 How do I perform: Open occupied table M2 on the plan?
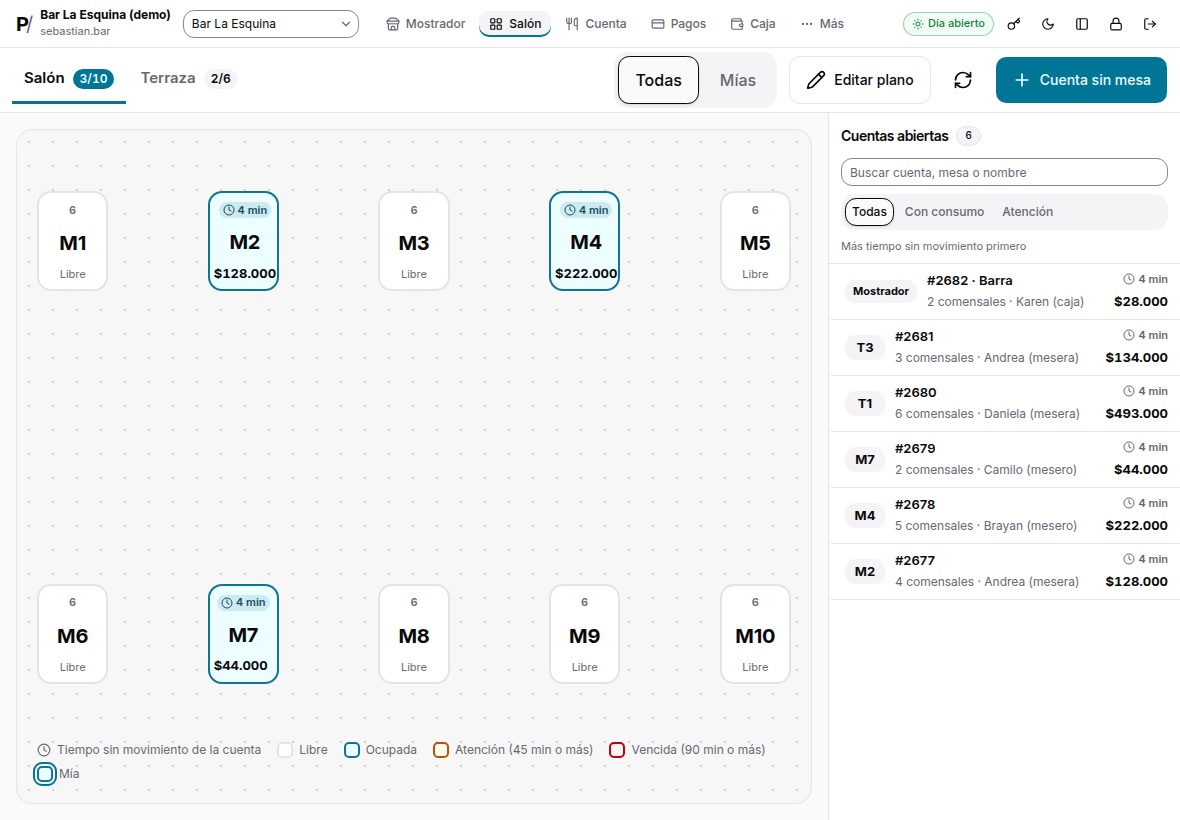[244, 241]
